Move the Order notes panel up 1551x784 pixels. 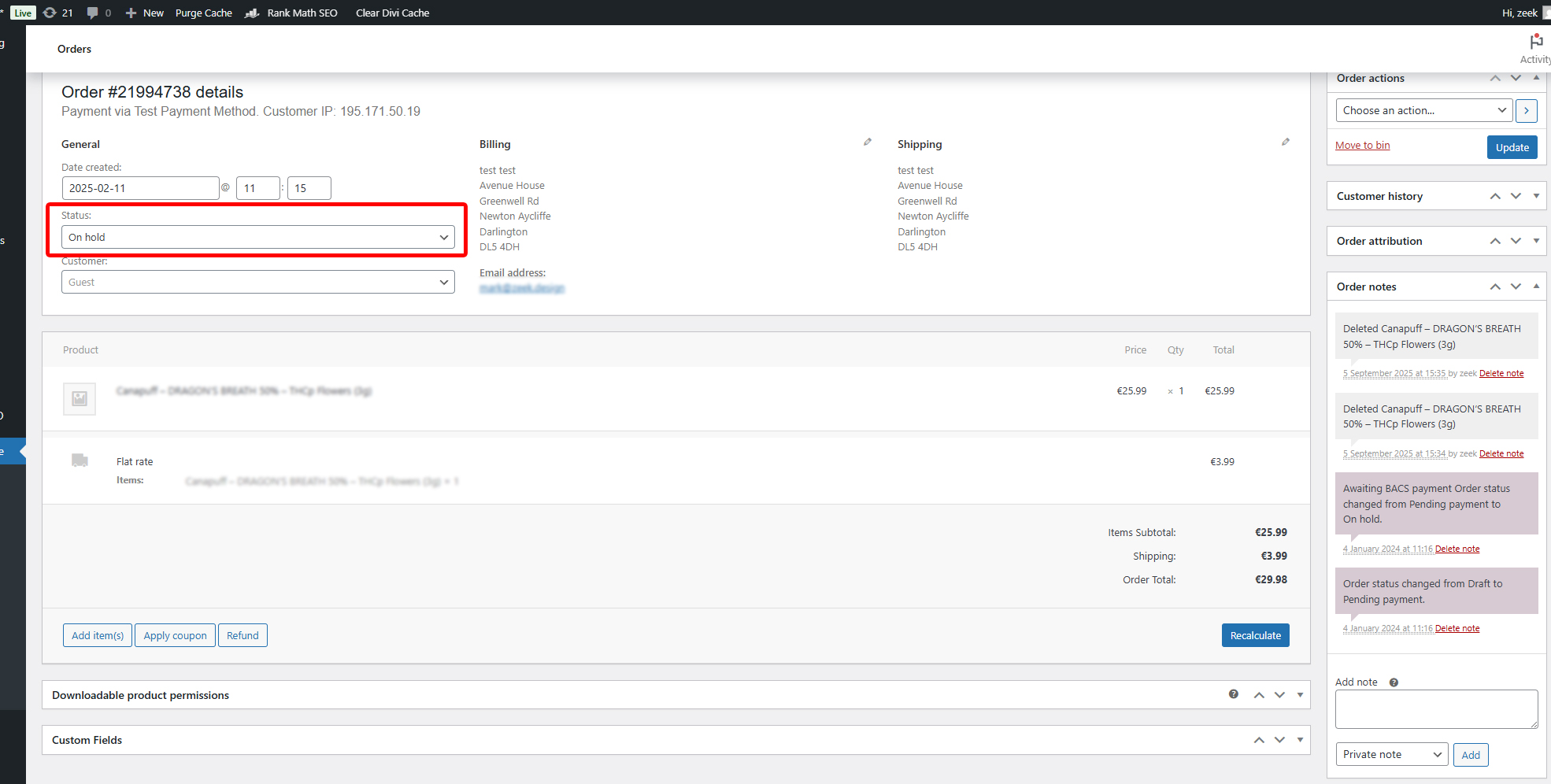pyautogui.click(x=1495, y=287)
